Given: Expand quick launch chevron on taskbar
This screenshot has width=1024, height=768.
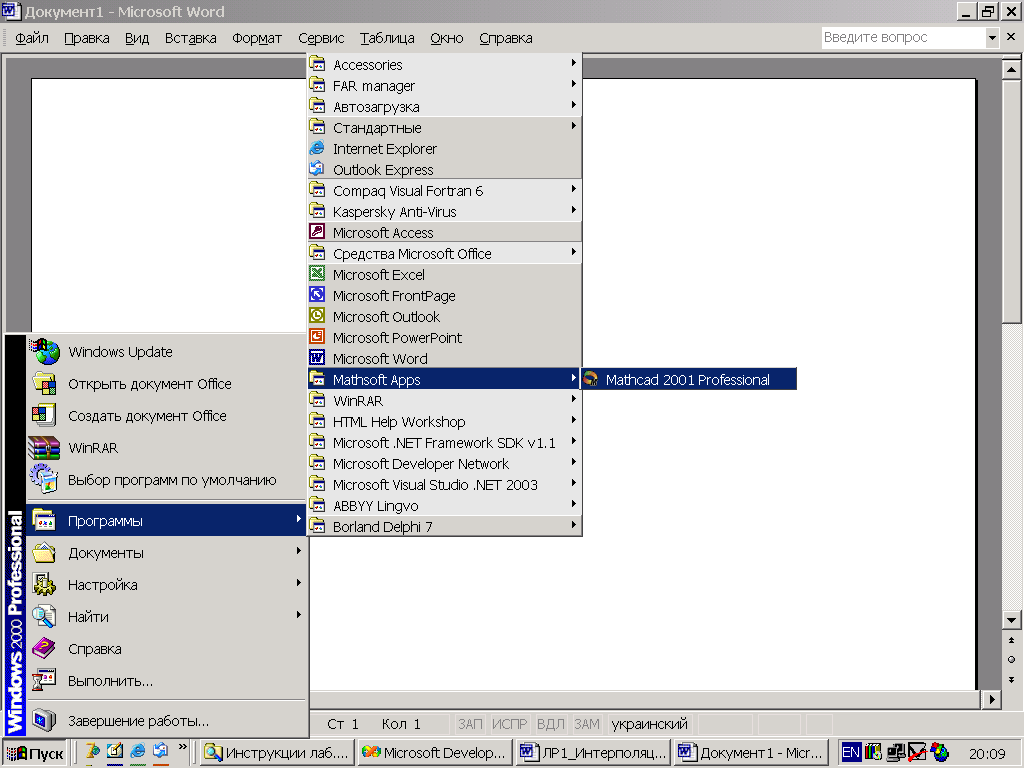Looking at the screenshot, I should point(182,747).
